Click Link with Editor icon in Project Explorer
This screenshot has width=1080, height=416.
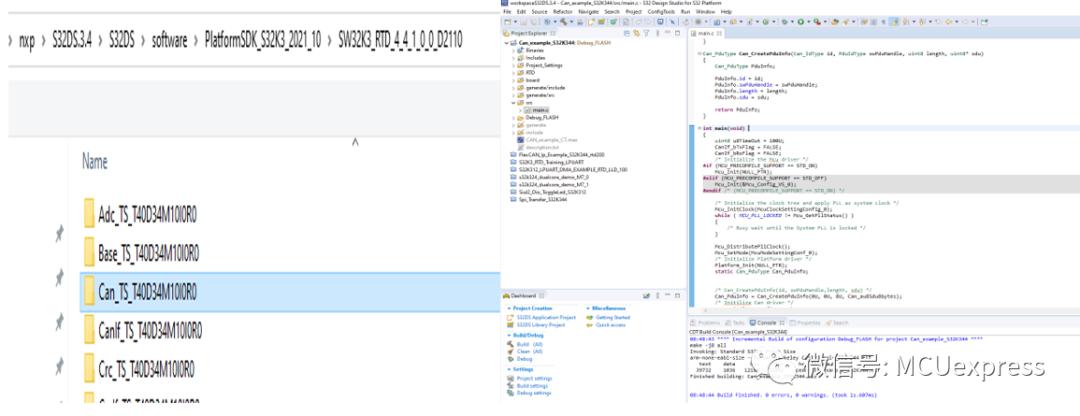coord(636,33)
